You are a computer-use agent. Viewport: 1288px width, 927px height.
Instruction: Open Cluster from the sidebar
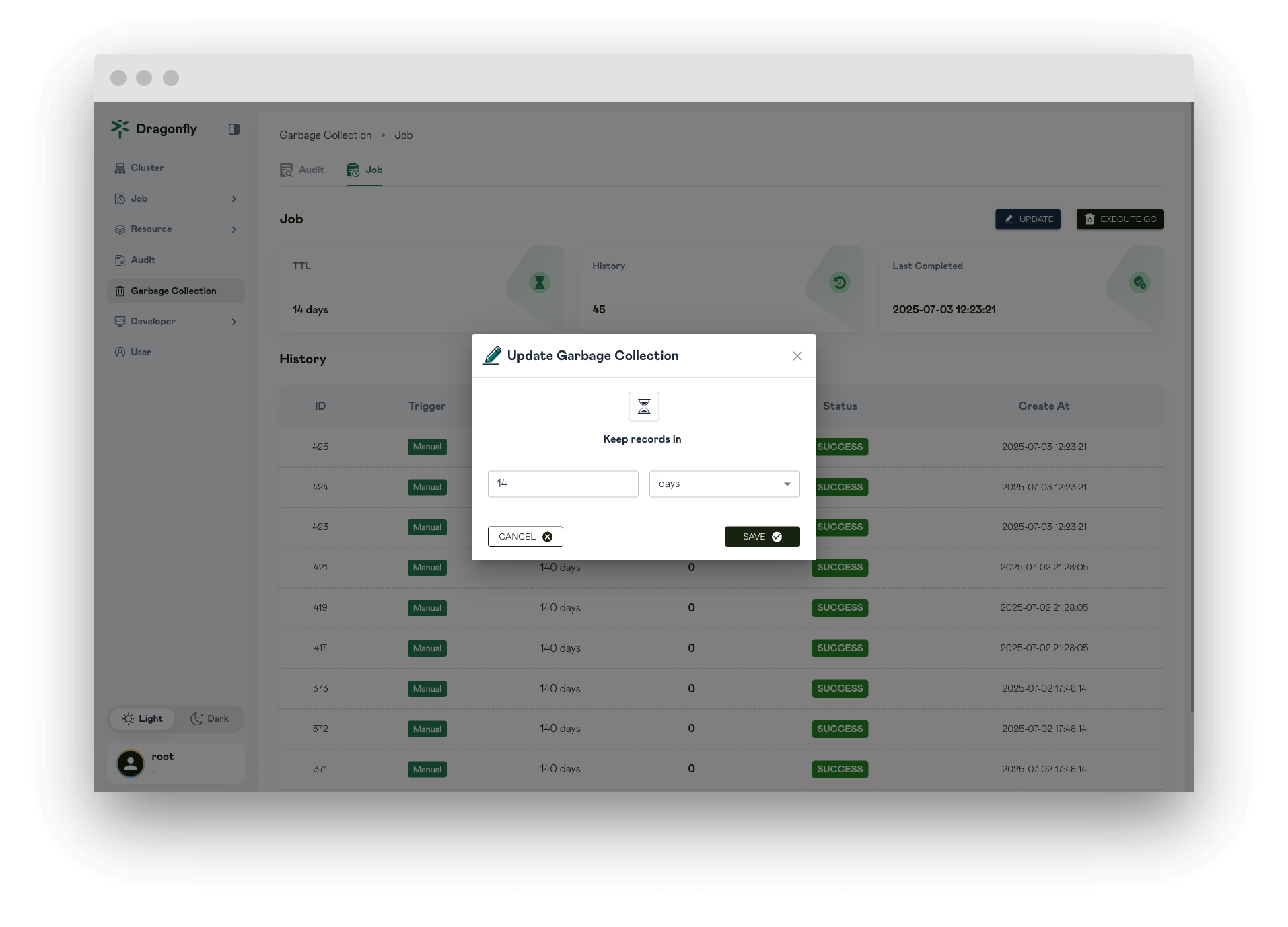147,168
